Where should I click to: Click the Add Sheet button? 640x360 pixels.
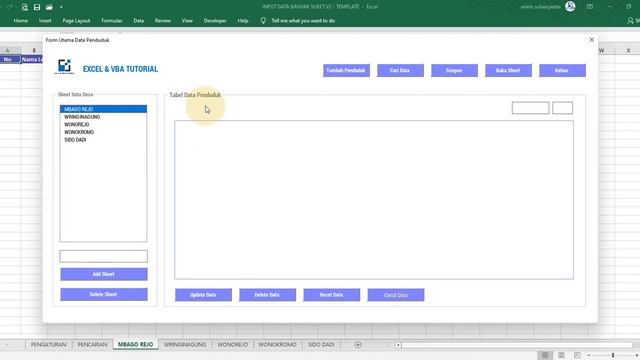[104, 274]
